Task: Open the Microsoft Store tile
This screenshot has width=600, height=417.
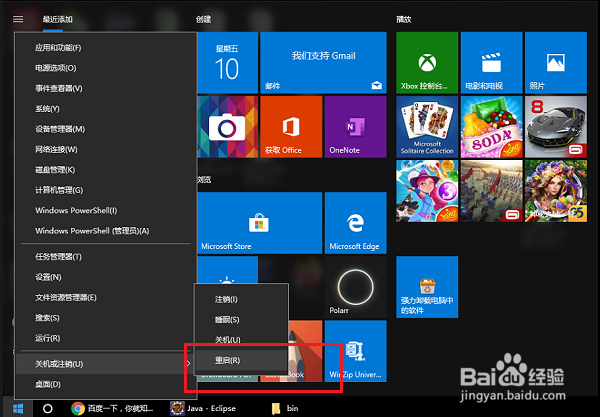Action: click(x=260, y=223)
